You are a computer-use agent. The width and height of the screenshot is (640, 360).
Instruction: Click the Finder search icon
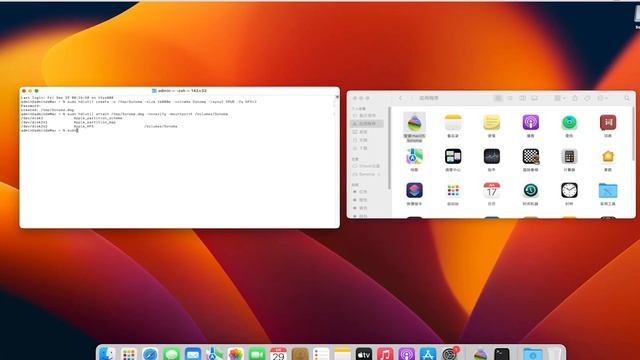tap(627, 98)
